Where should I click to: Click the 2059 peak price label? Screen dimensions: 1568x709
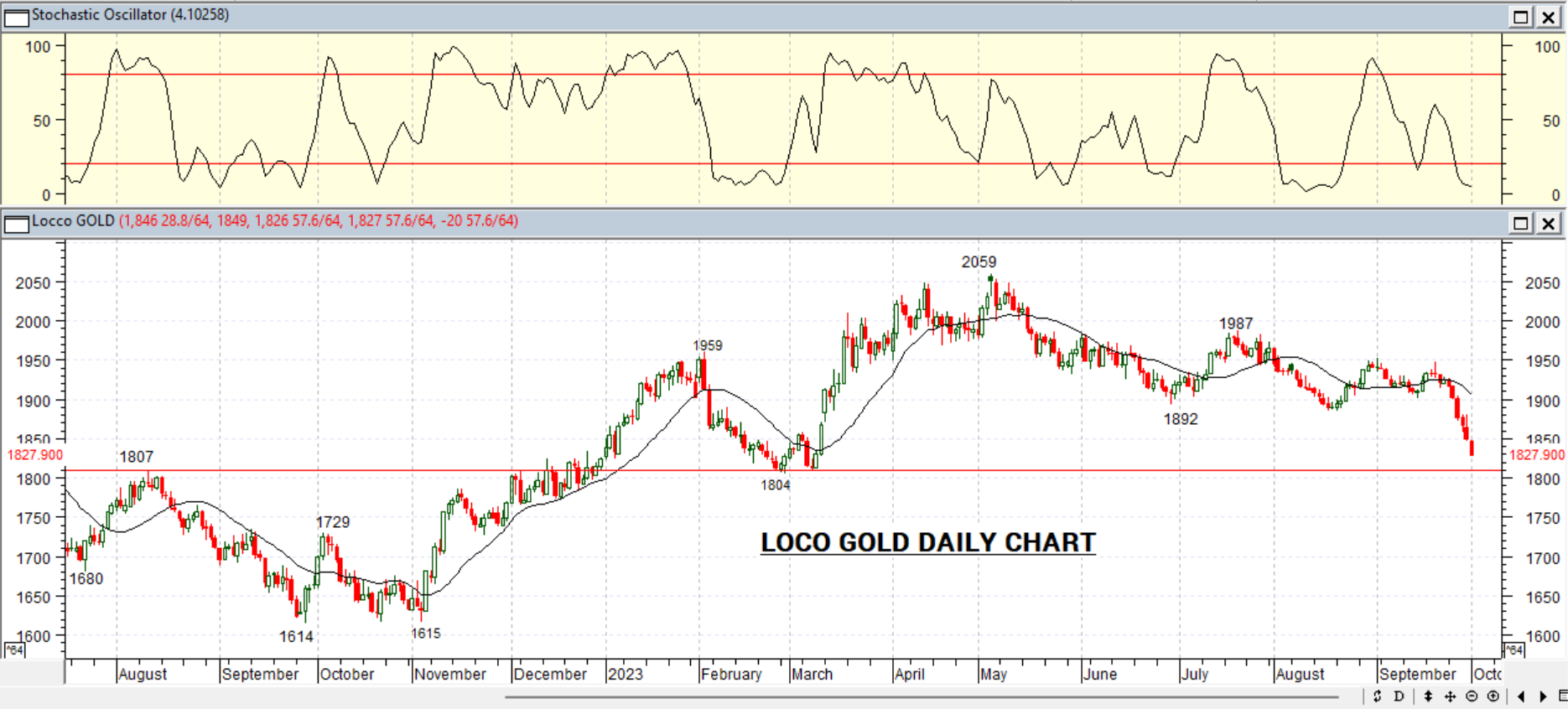[x=979, y=262]
